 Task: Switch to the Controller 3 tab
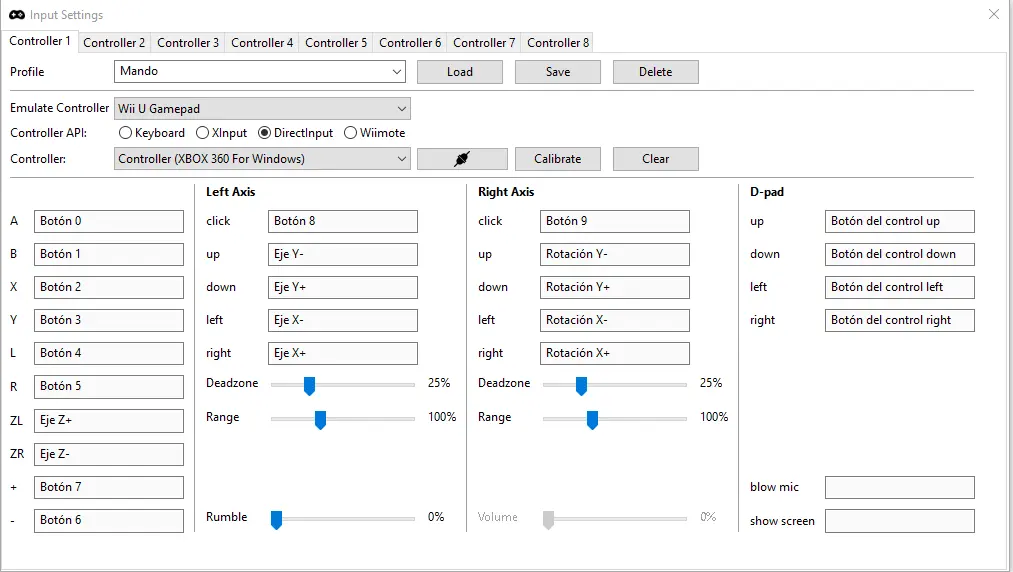pyautogui.click(x=188, y=43)
